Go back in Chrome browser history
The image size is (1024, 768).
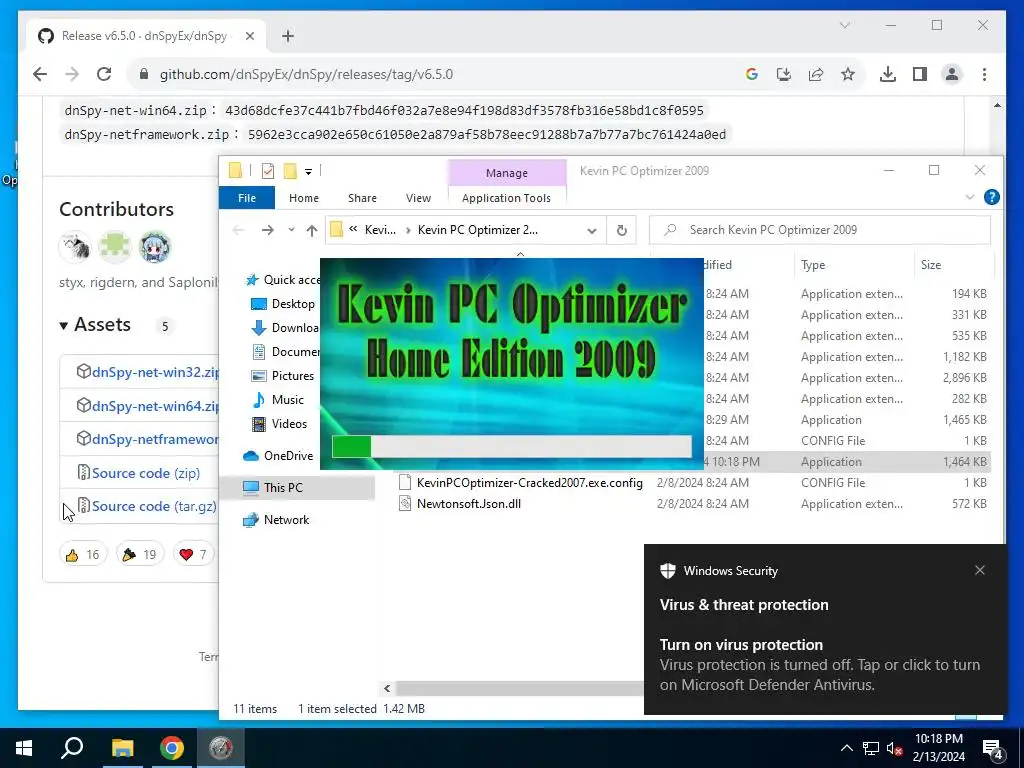coord(40,74)
